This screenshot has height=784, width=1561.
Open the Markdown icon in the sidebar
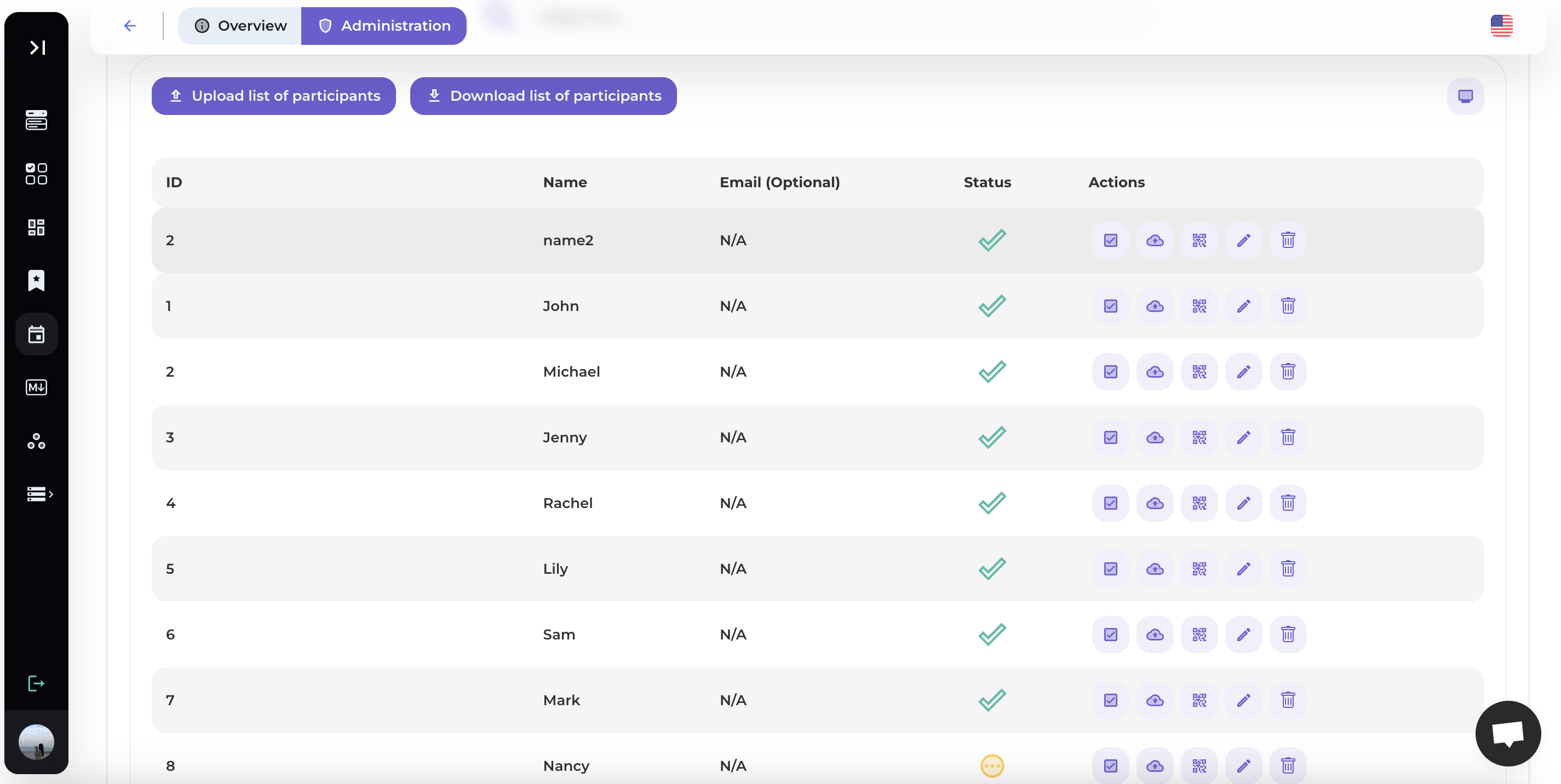pos(36,387)
